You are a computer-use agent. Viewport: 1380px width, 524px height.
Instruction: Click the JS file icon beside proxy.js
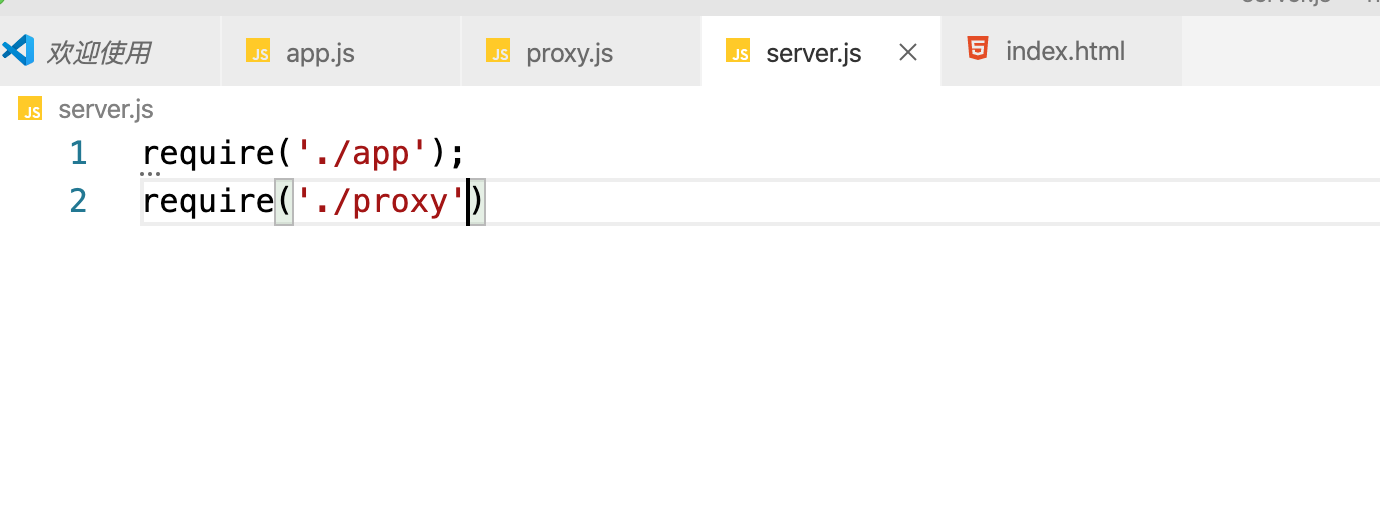[498, 51]
